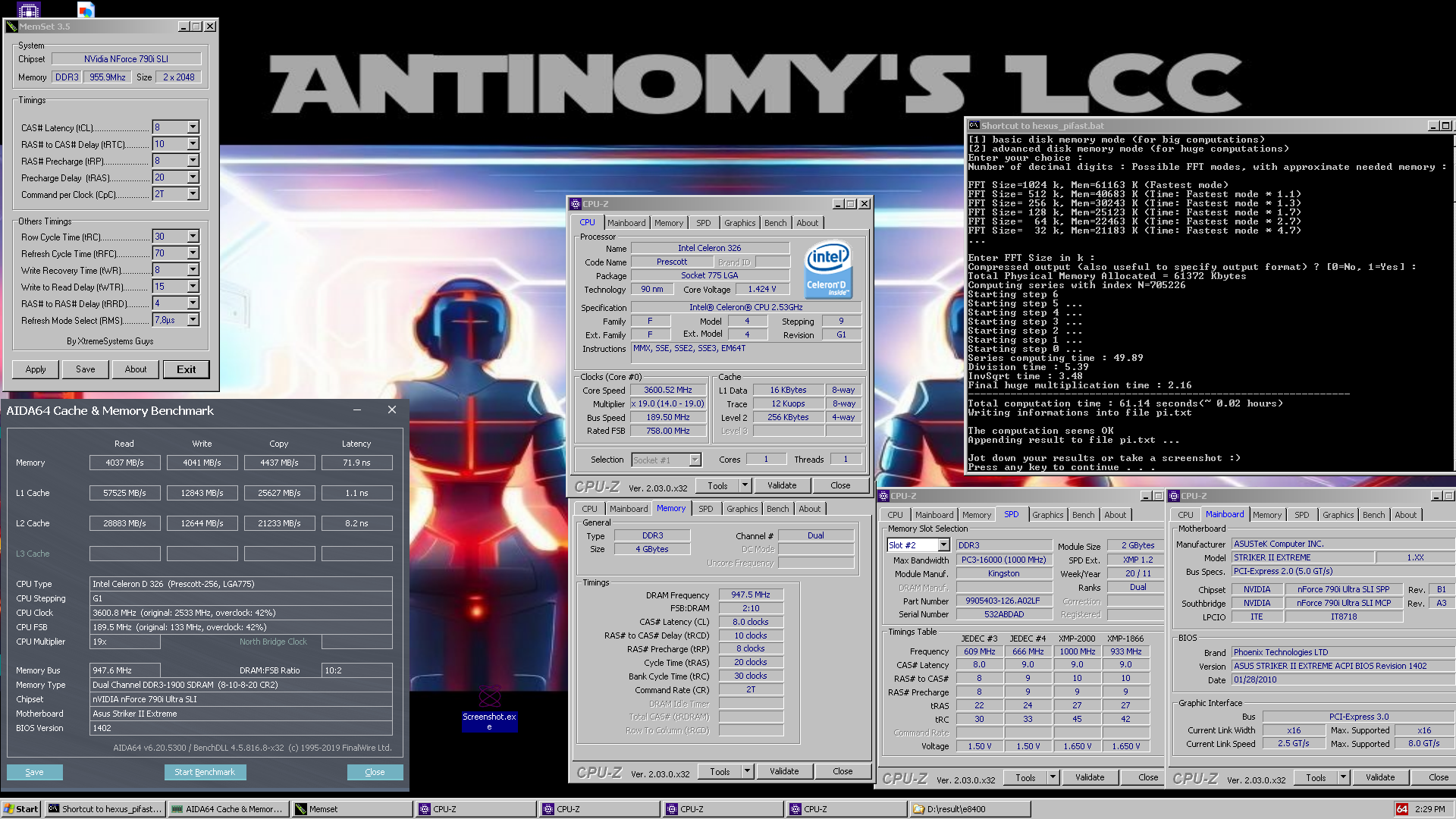Viewport: 1456px width, 819px height.
Task: Open the Refresh Mode Select dropdown
Action: click(x=193, y=320)
